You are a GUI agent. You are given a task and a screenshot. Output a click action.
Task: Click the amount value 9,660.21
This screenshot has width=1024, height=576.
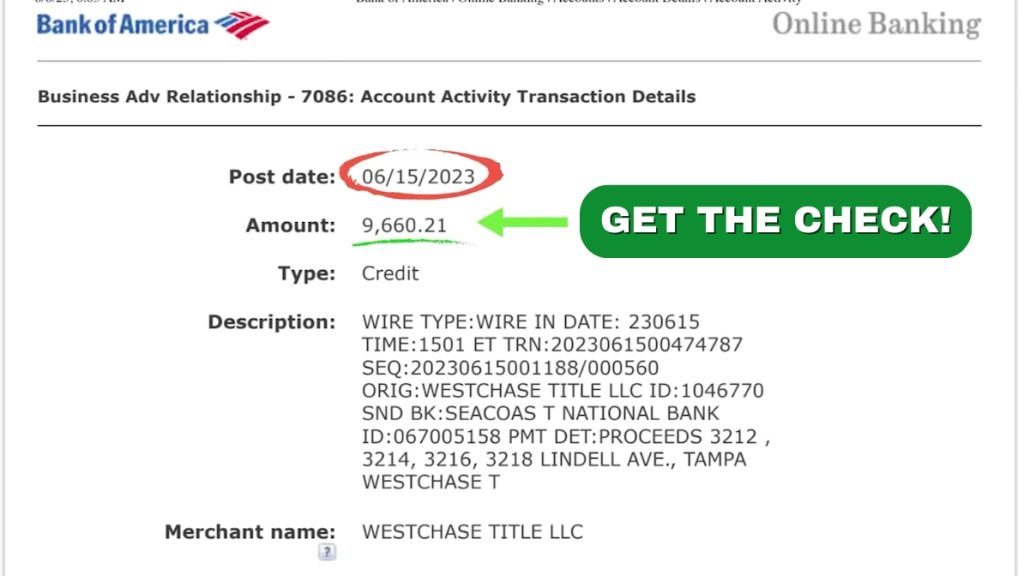tap(404, 225)
